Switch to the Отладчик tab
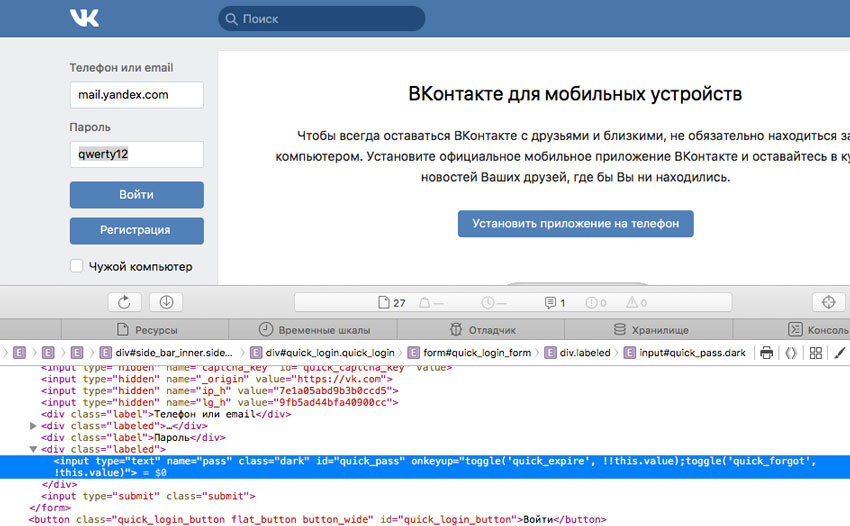The image size is (850, 526). (x=481, y=330)
